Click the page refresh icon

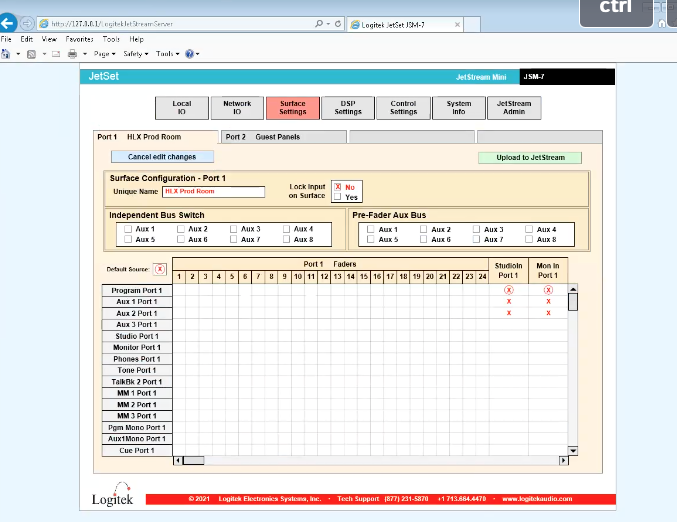338,24
